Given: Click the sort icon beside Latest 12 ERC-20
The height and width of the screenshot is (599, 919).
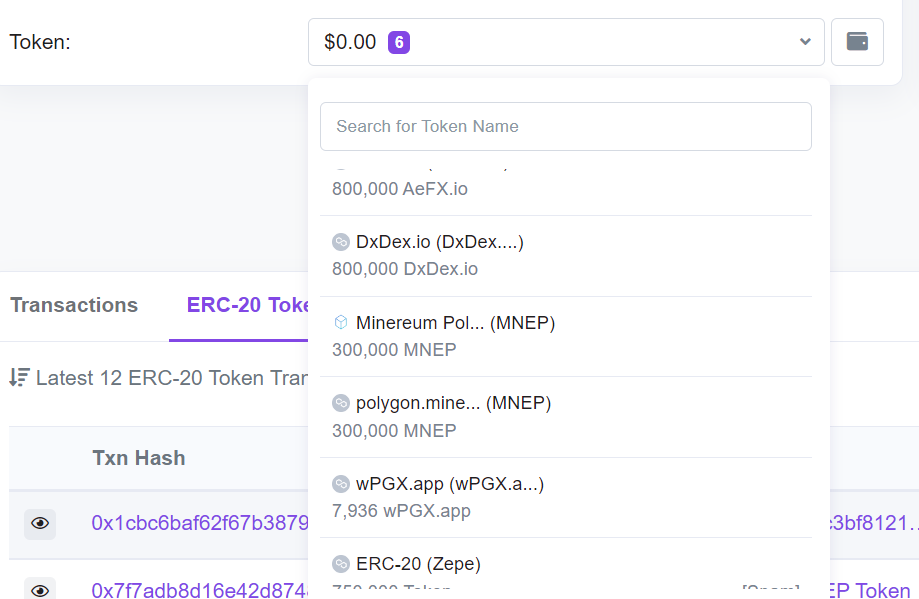Looking at the screenshot, I should [x=19, y=377].
